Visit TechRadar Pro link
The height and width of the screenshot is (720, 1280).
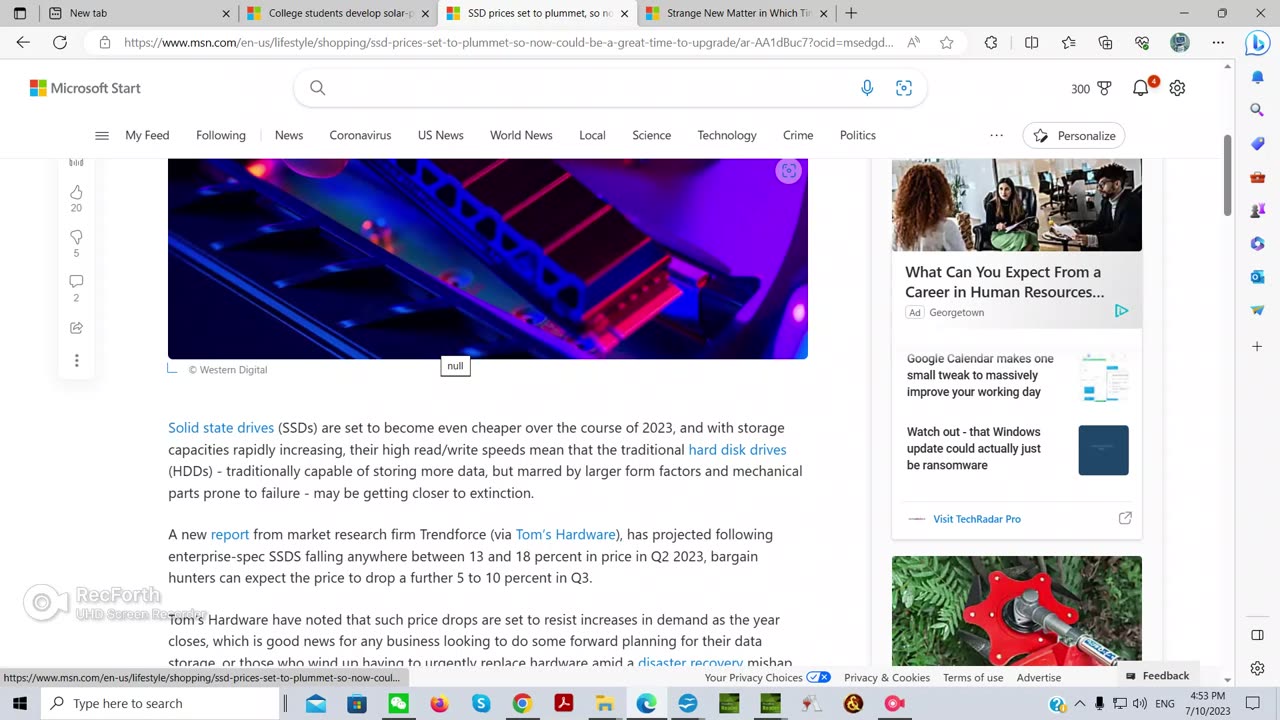pyautogui.click(x=977, y=519)
